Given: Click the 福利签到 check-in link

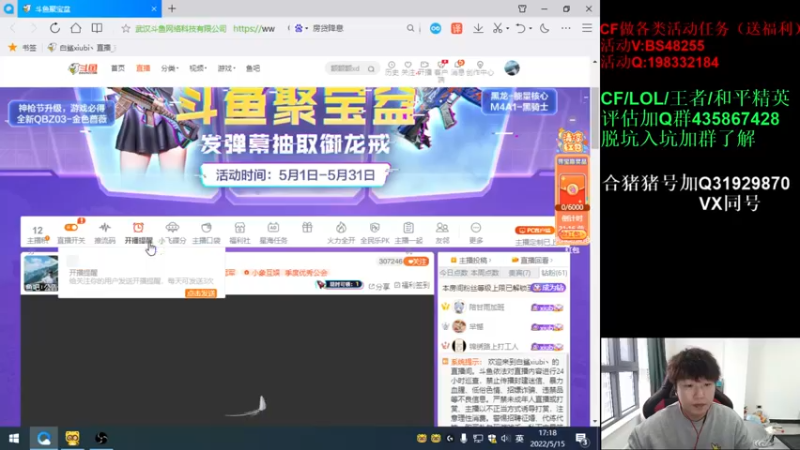Looking at the screenshot, I should coord(412,286).
